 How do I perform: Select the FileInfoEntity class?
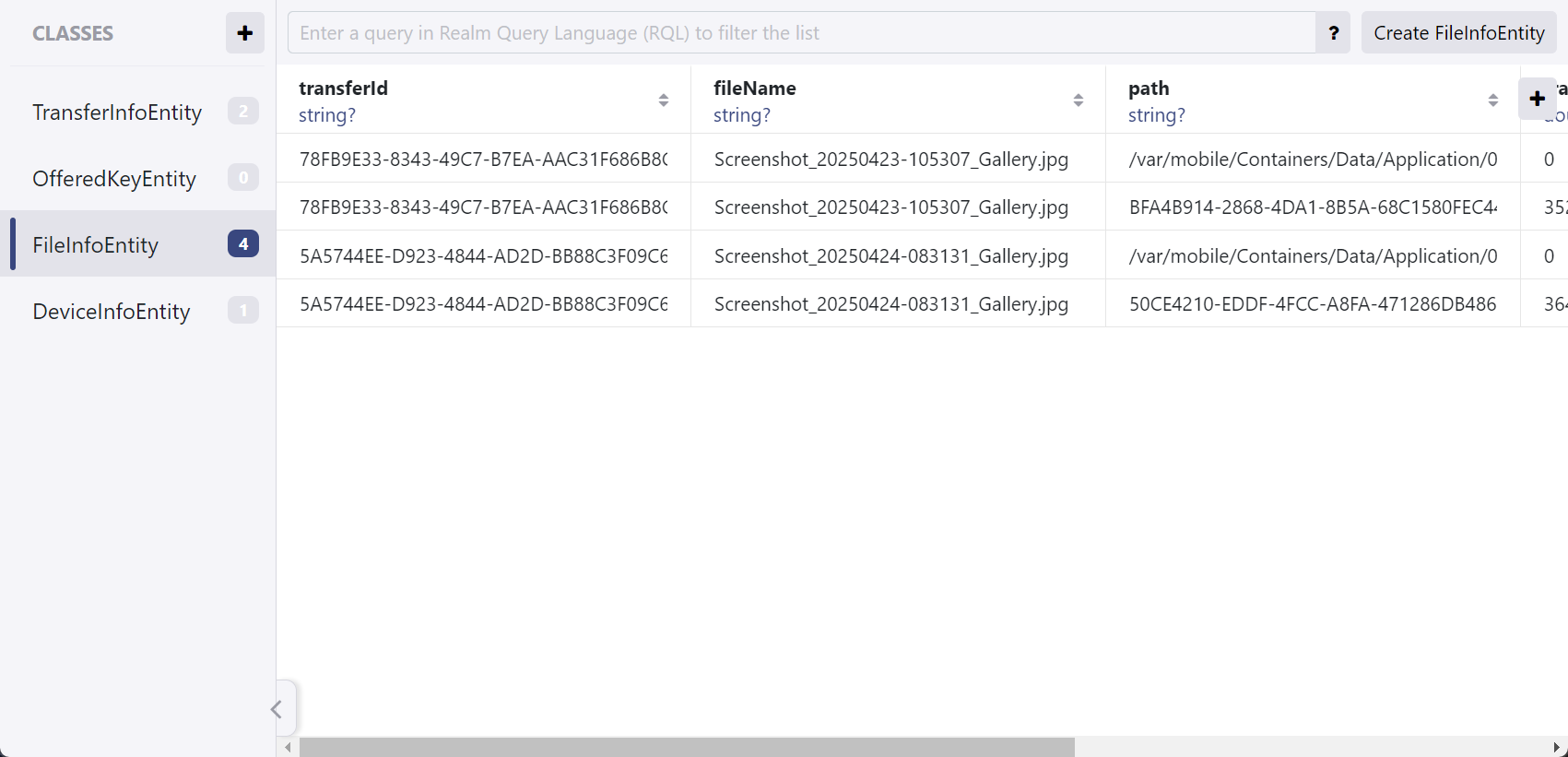[x=96, y=245]
